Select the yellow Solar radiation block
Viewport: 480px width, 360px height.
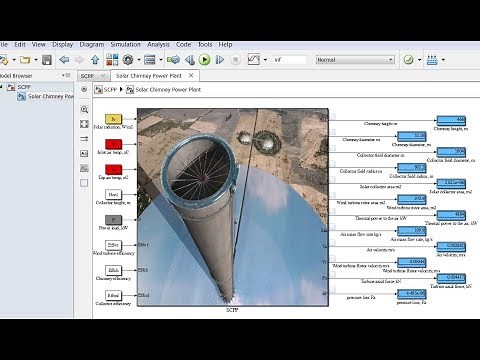point(113,119)
